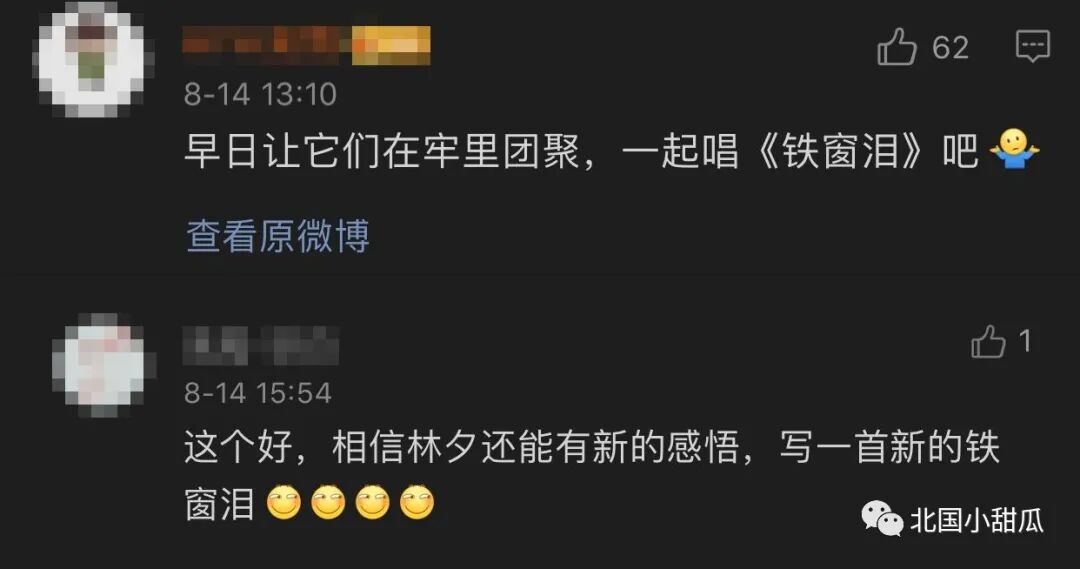This screenshot has width=1080, height=569.
Task: Click the 查看原微博 link
Action: point(278,236)
